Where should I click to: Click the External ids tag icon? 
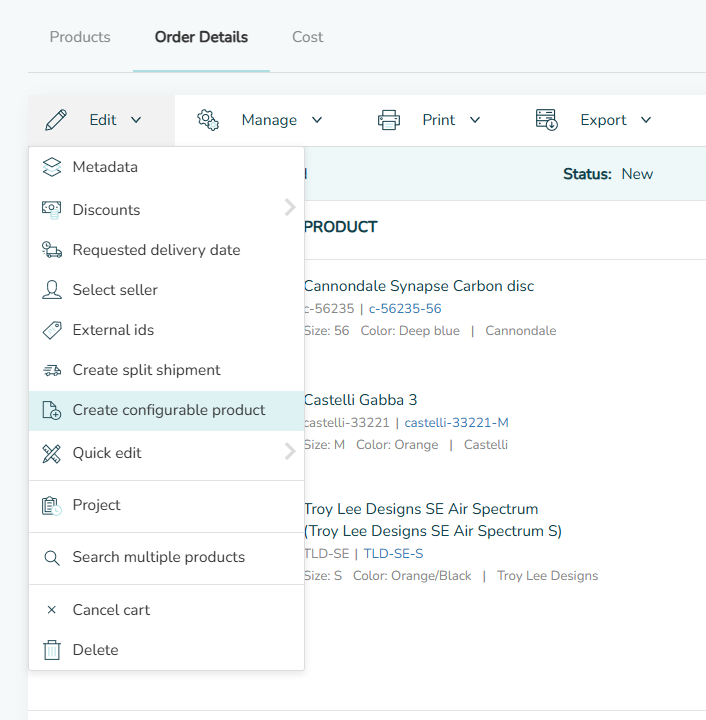[52, 330]
